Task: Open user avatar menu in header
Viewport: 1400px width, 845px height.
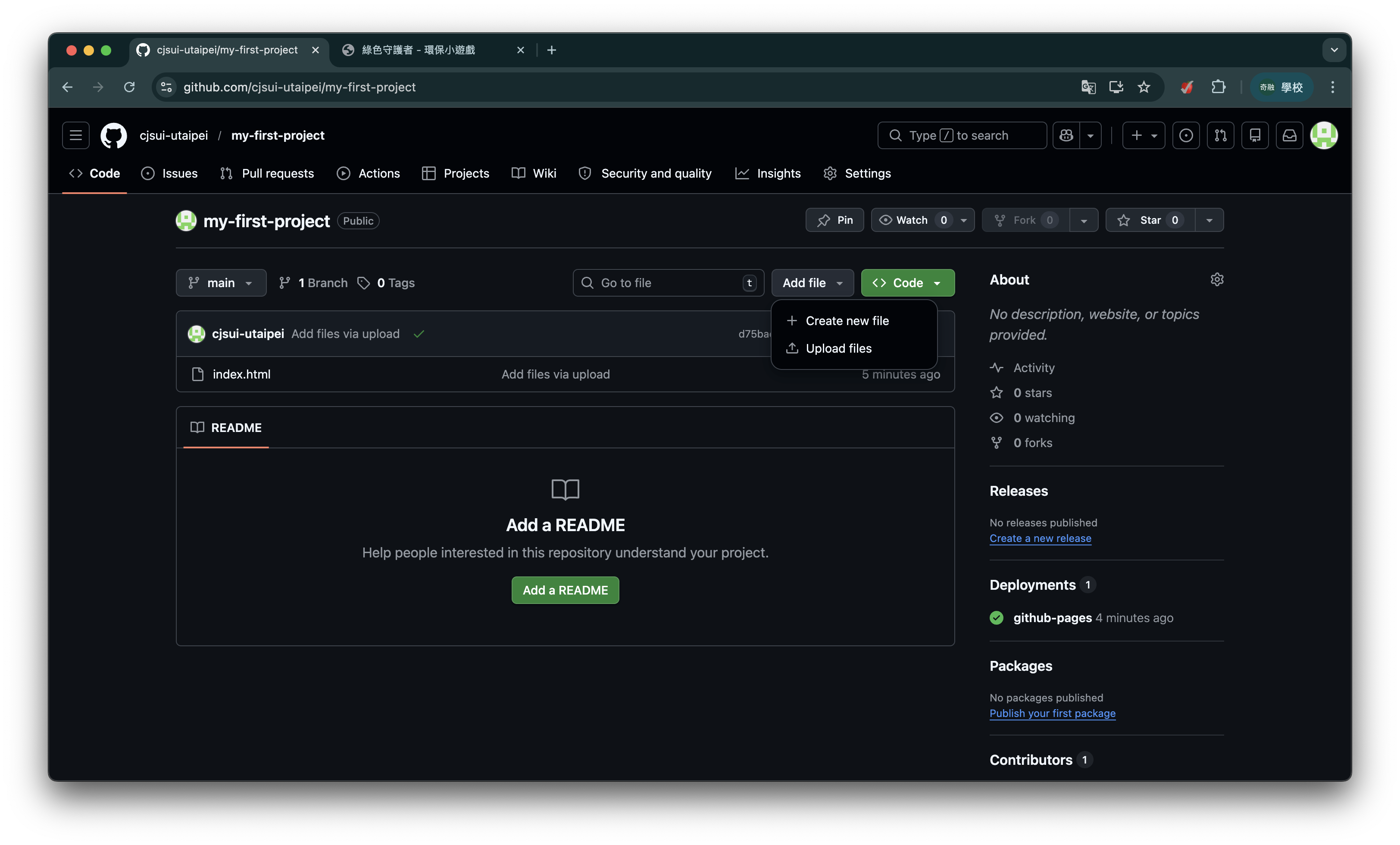Action: click(x=1324, y=135)
